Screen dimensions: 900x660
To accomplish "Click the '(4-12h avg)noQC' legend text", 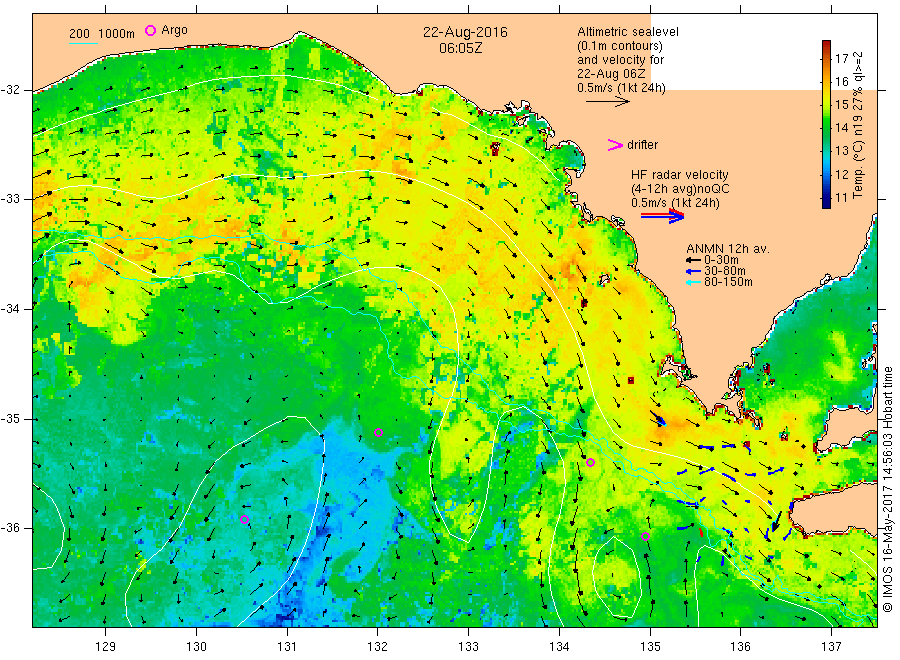I will (x=681, y=188).
